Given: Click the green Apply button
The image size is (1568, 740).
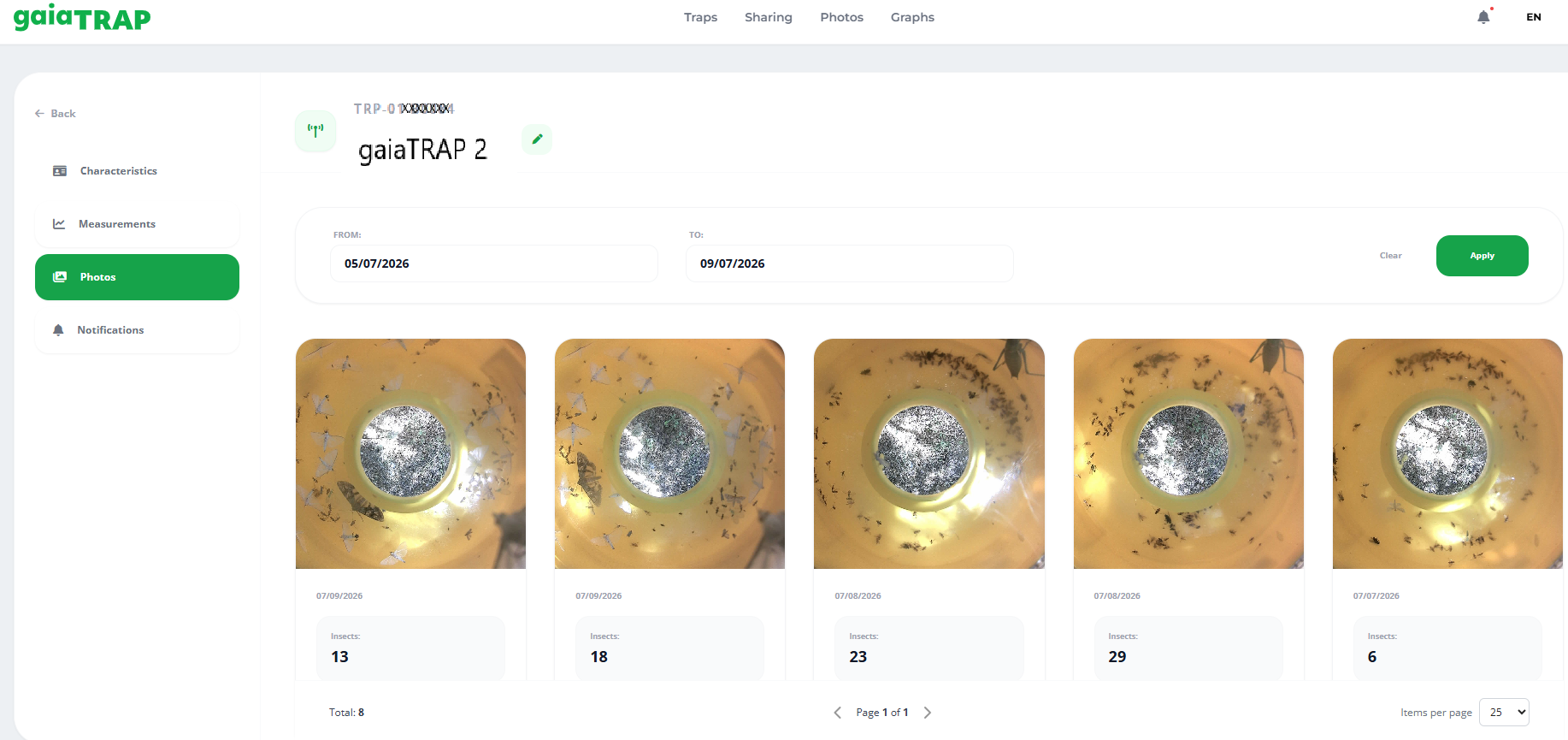Looking at the screenshot, I should 1482,256.
